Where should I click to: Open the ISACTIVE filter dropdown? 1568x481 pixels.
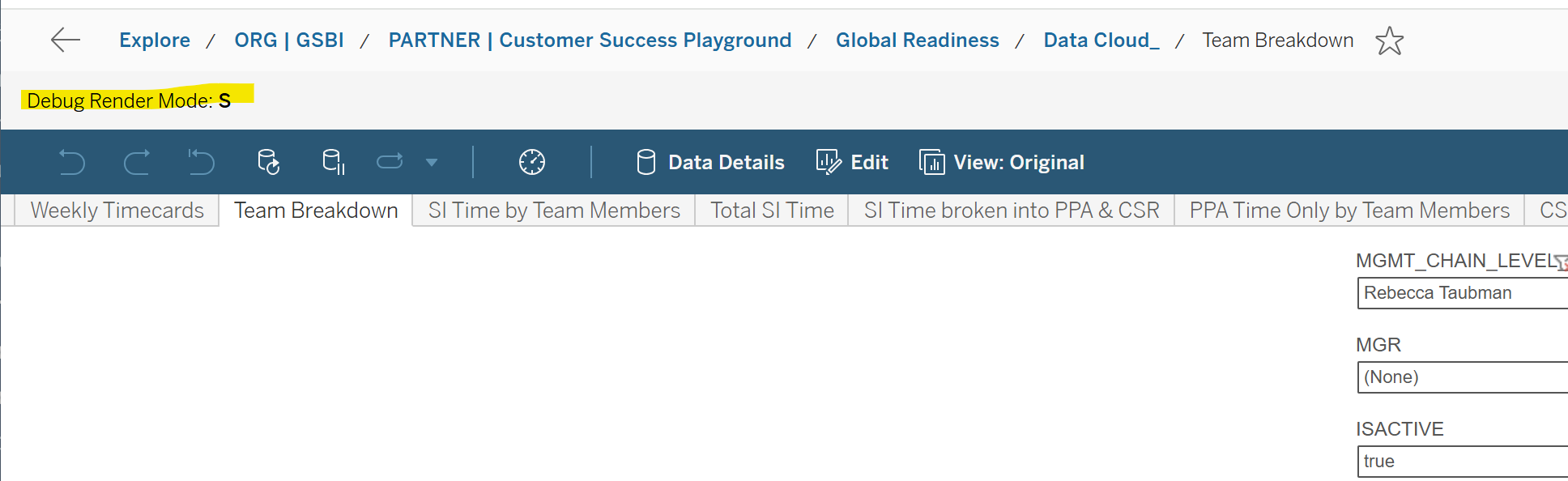pyautogui.click(x=1462, y=462)
